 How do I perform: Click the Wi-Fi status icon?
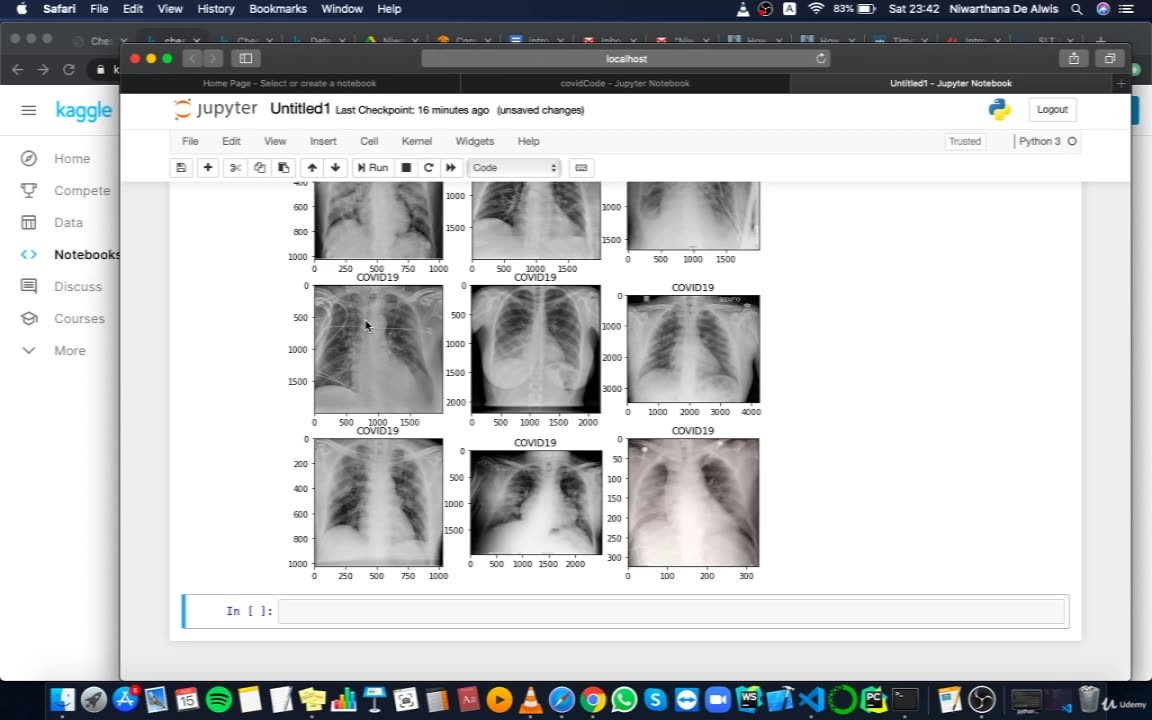coord(816,9)
